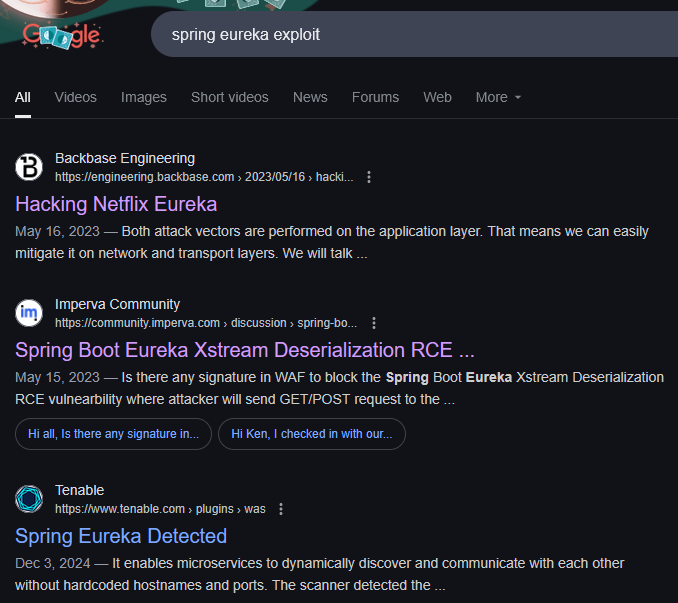Open the Spring Eureka Detected result
The width and height of the screenshot is (678, 603).
(121, 536)
